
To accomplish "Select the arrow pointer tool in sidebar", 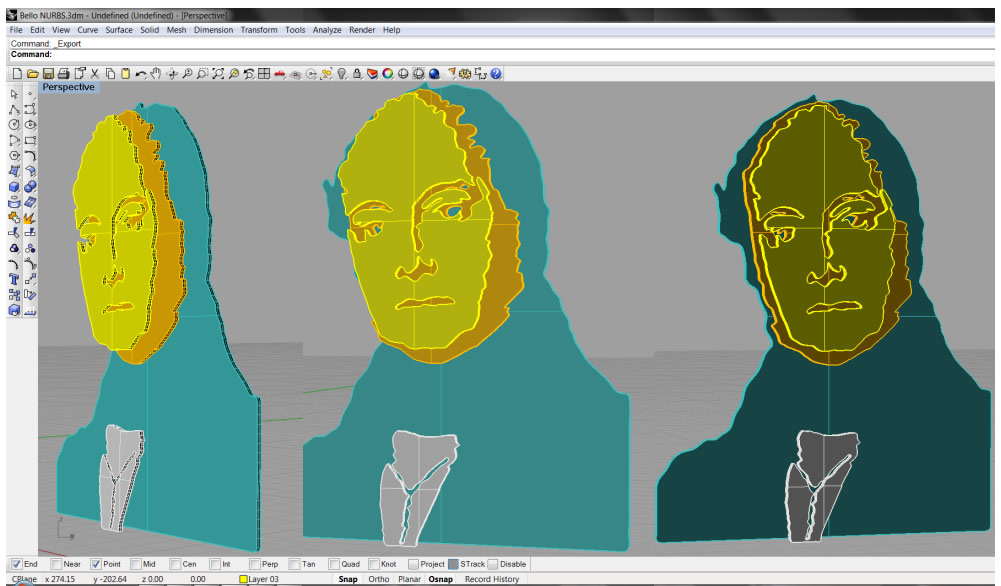I will click(x=14, y=94).
